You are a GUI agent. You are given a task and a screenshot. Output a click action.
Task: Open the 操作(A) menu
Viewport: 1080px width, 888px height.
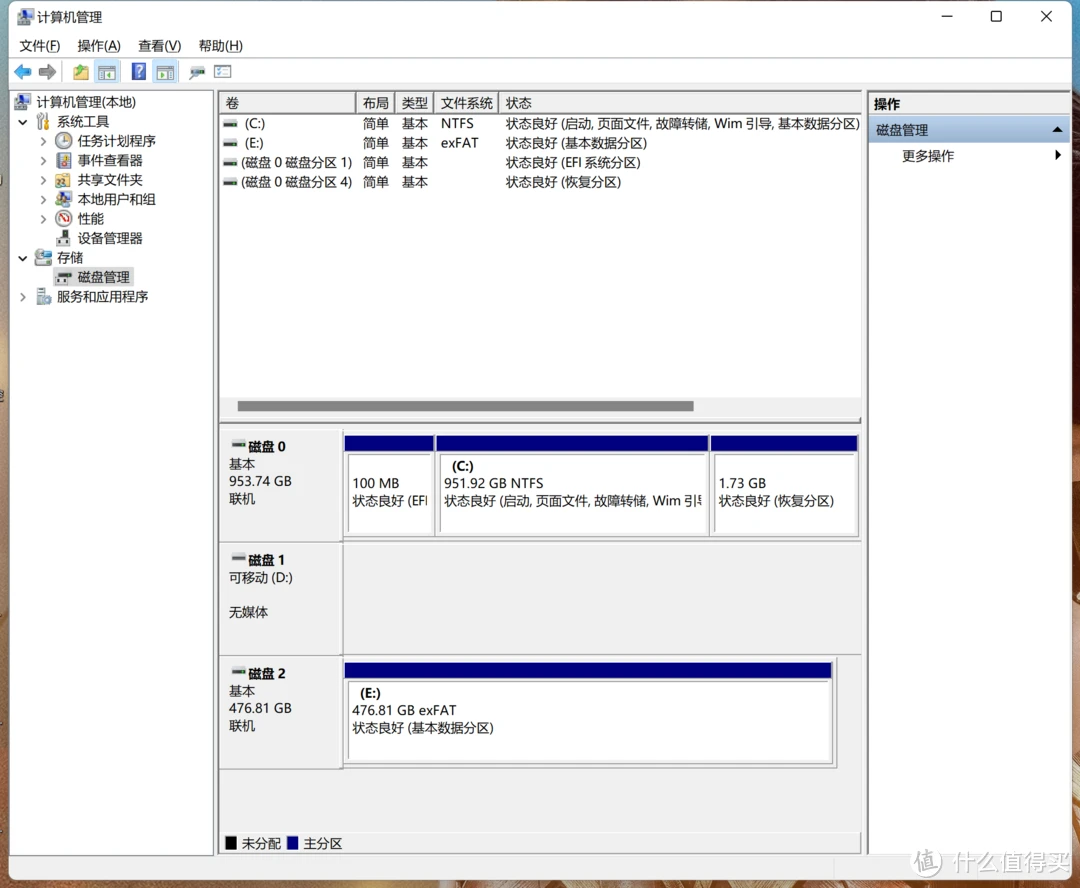(98, 46)
